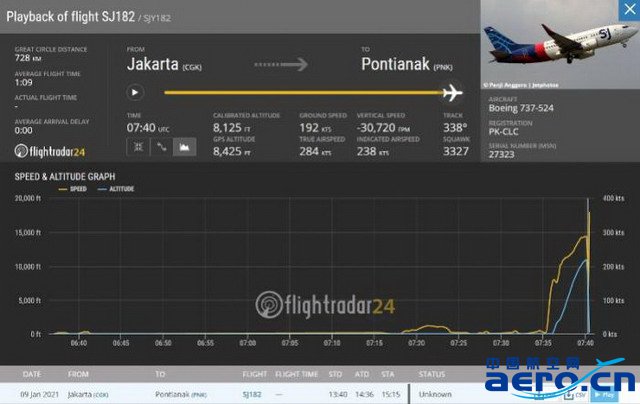
Task: Click the 09 Jan 2021 date cell
Action: pyautogui.click(x=40, y=395)
